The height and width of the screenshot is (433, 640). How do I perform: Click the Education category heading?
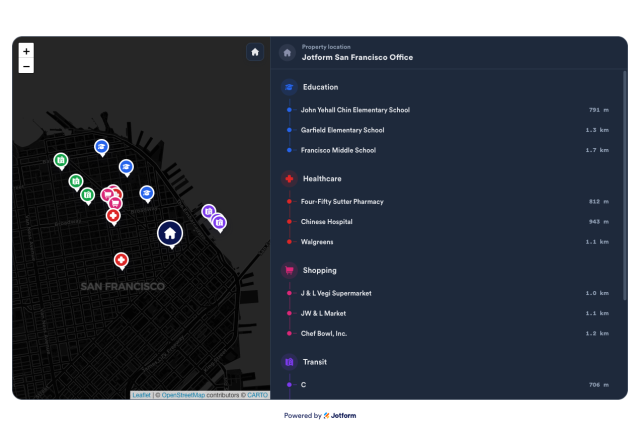tap(320, 87)
